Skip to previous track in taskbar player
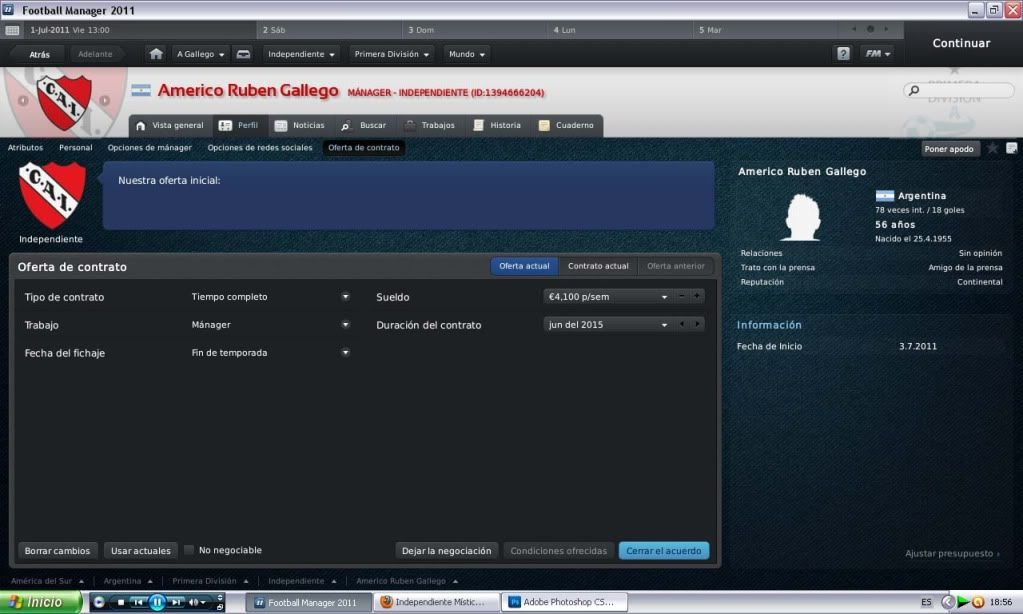Screen dimensions: 1023x614 (x=138, y=602)
